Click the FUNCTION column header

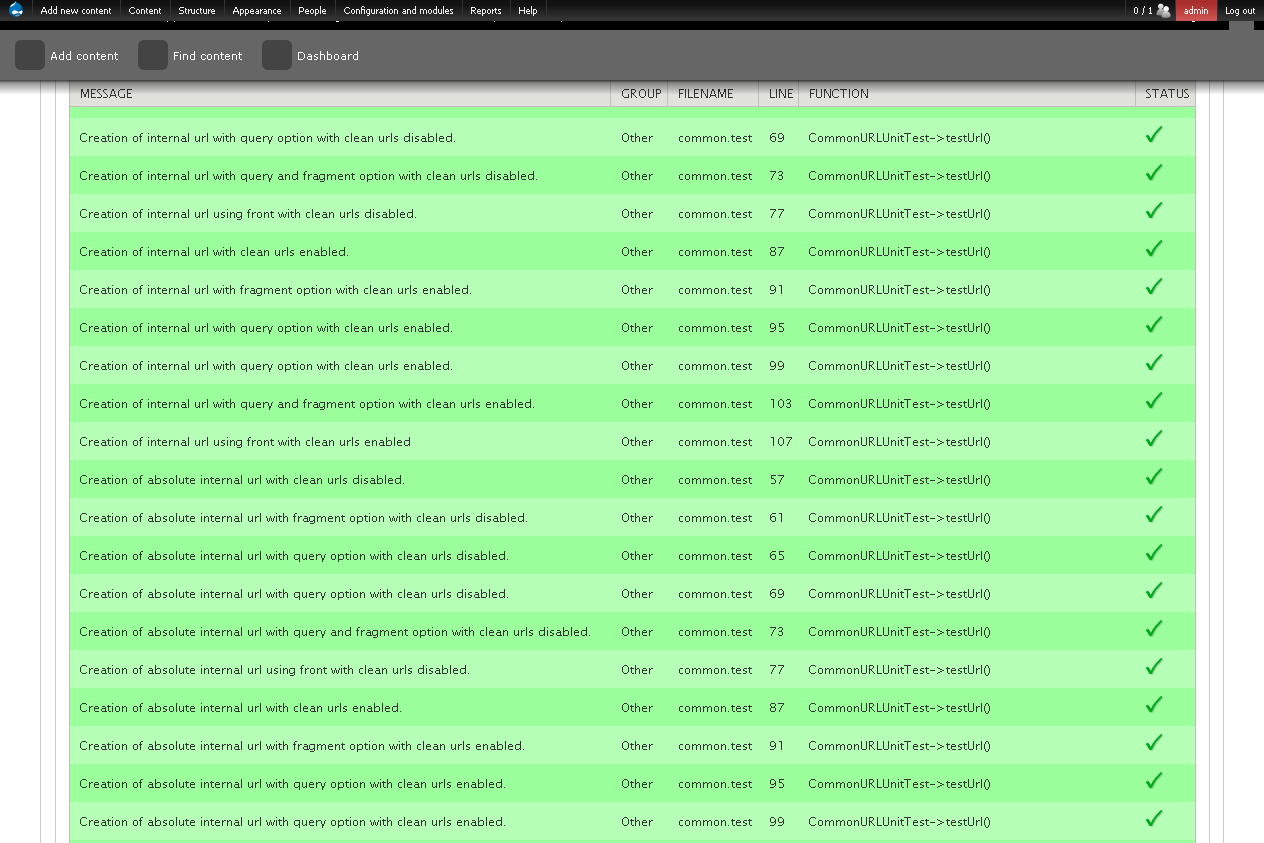pos(839,94)
